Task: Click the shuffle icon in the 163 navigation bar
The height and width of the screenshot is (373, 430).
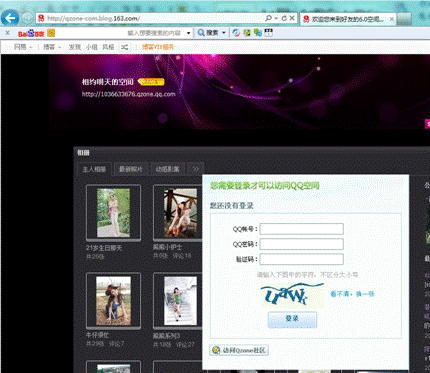Action: [125, 47]
